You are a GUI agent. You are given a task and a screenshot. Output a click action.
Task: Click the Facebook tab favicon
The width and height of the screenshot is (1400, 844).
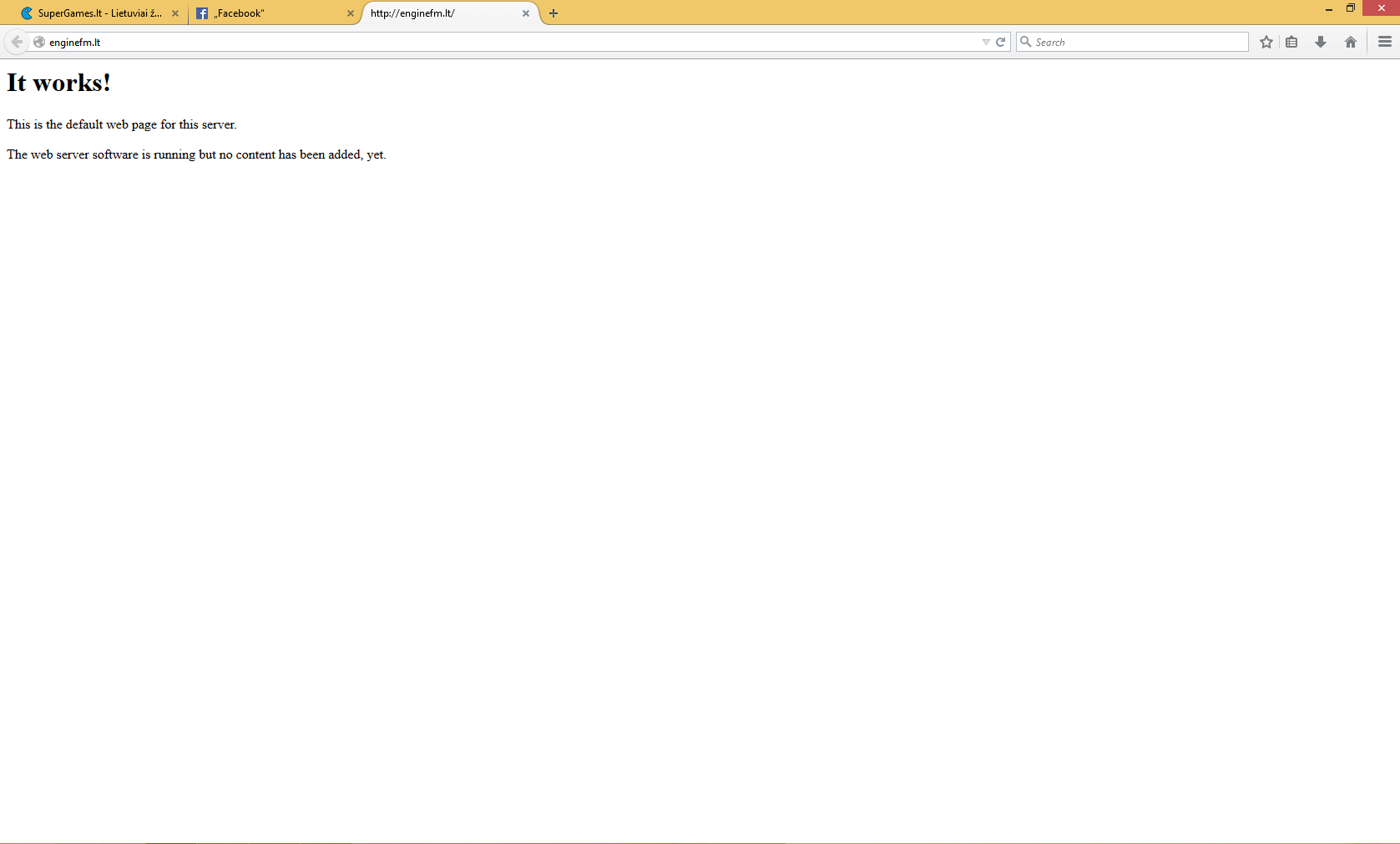click(202, 13)
